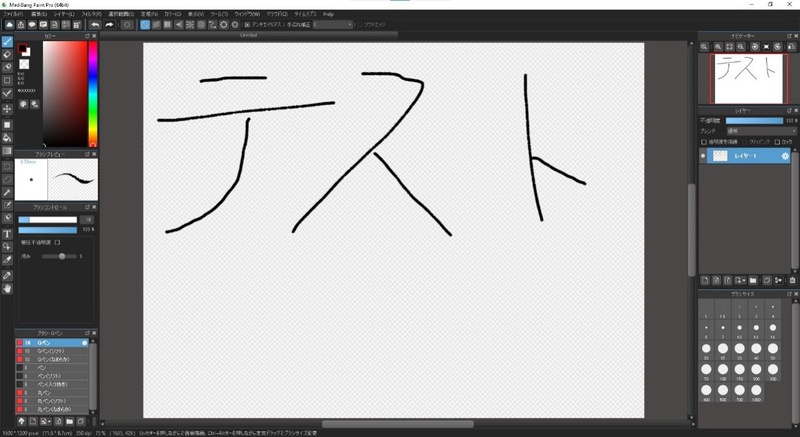800x437 pixels.
Task: Click the Navigator preview thumbnail
Action: click(x=749, y=79)
